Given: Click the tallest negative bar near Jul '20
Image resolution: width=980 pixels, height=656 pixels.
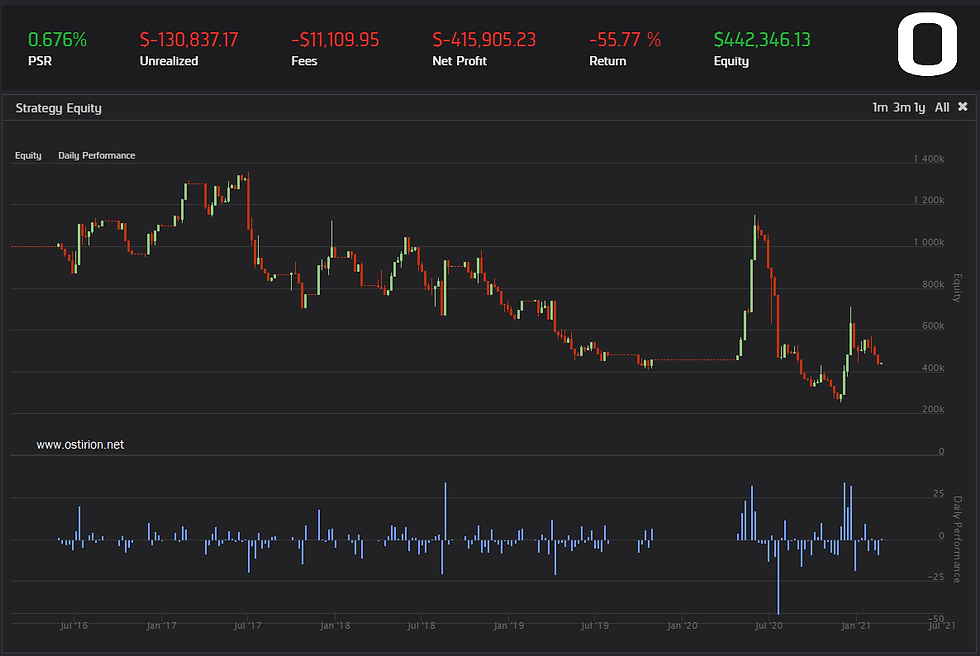Looking at the screenshot, I should click(778, 577).
